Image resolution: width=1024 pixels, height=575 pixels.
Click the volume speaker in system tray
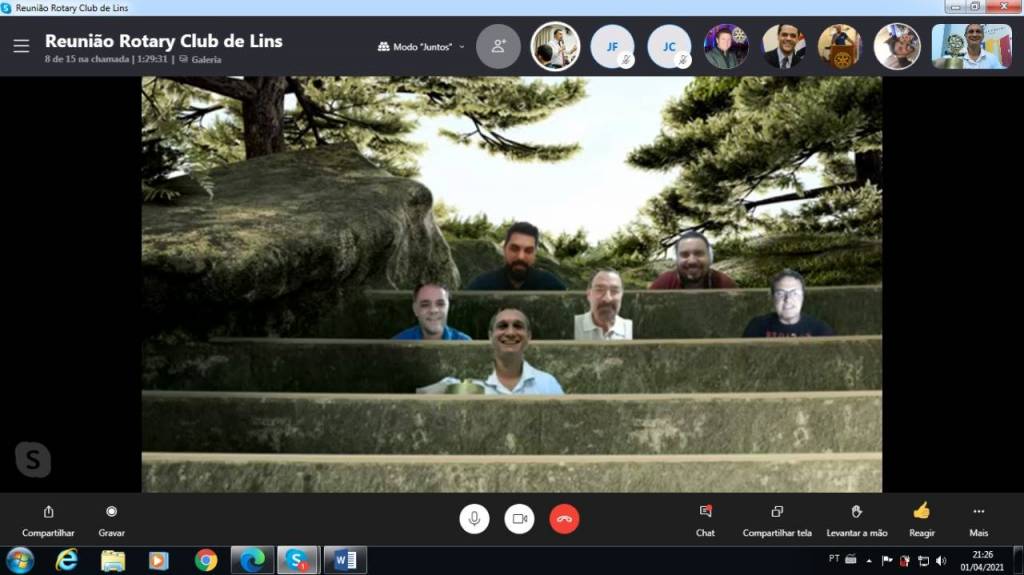pyautogui.click(x=940, y=560)
